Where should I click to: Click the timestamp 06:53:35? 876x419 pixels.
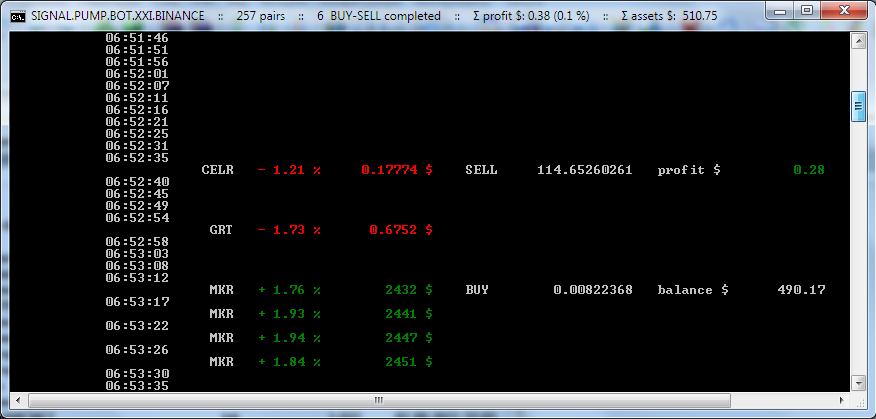[x=137, y=385]
